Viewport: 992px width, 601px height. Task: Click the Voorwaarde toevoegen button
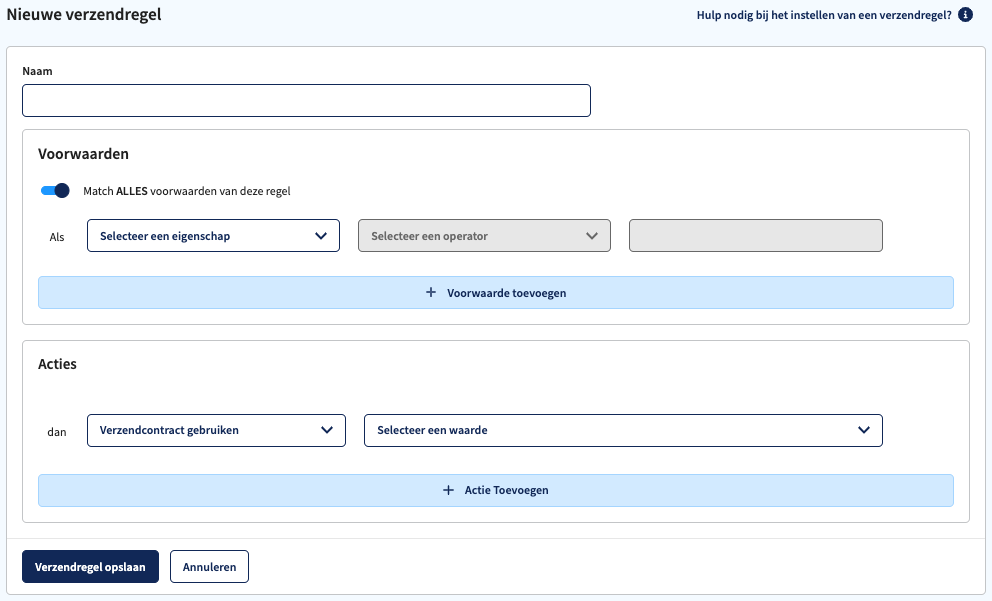(x=495, y=292)
